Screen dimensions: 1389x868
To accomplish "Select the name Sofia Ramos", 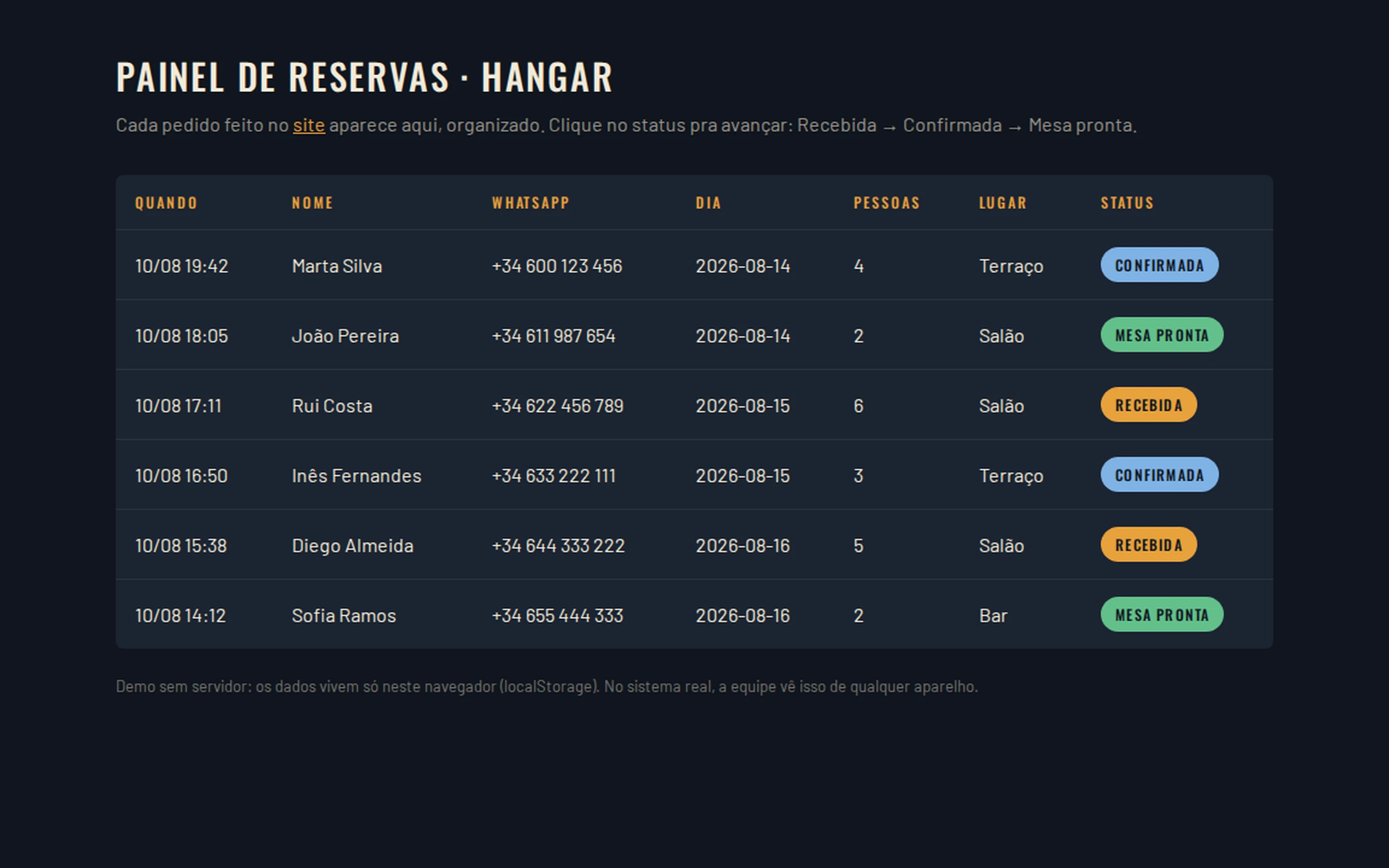I will click(344, 616).
